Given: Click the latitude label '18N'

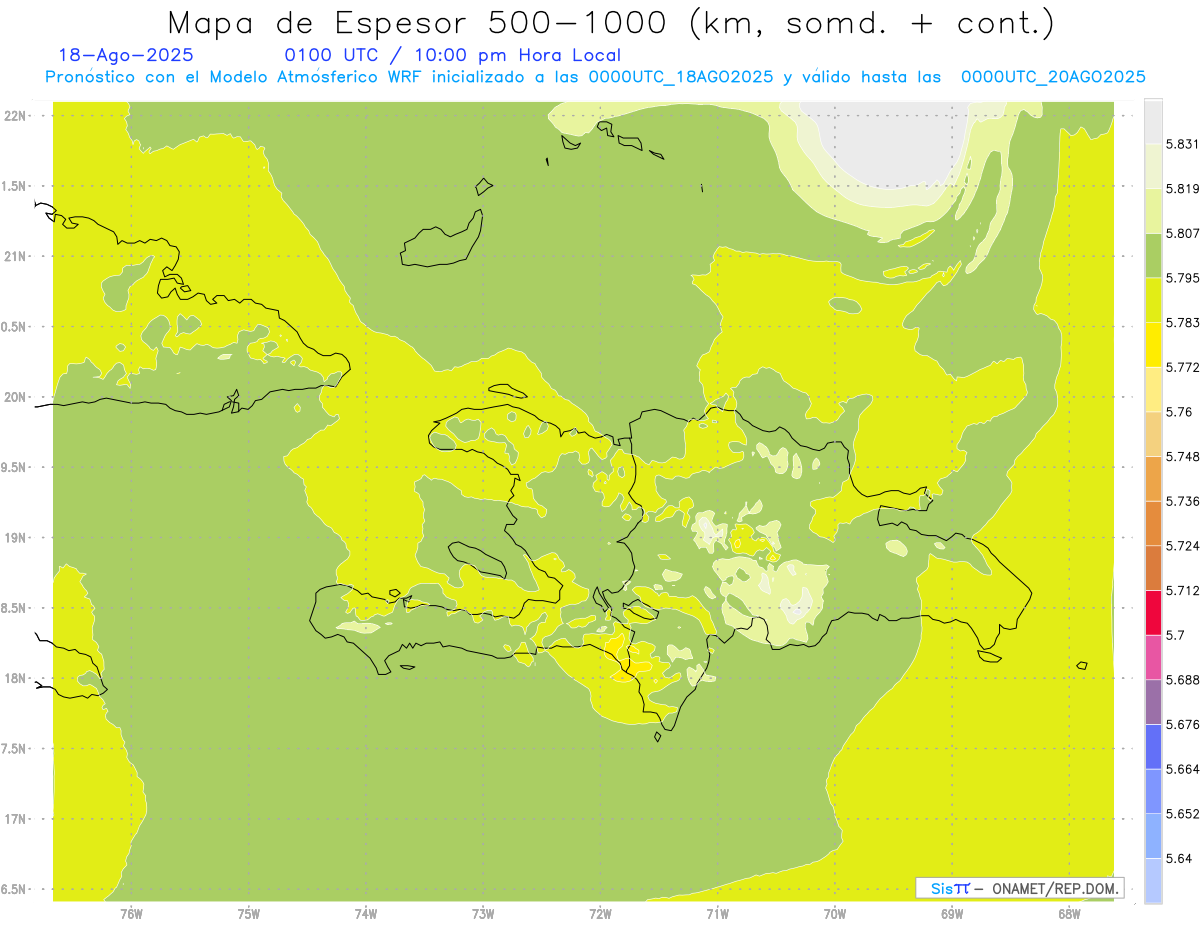Looking at the screenshot, I should (16, 678).
